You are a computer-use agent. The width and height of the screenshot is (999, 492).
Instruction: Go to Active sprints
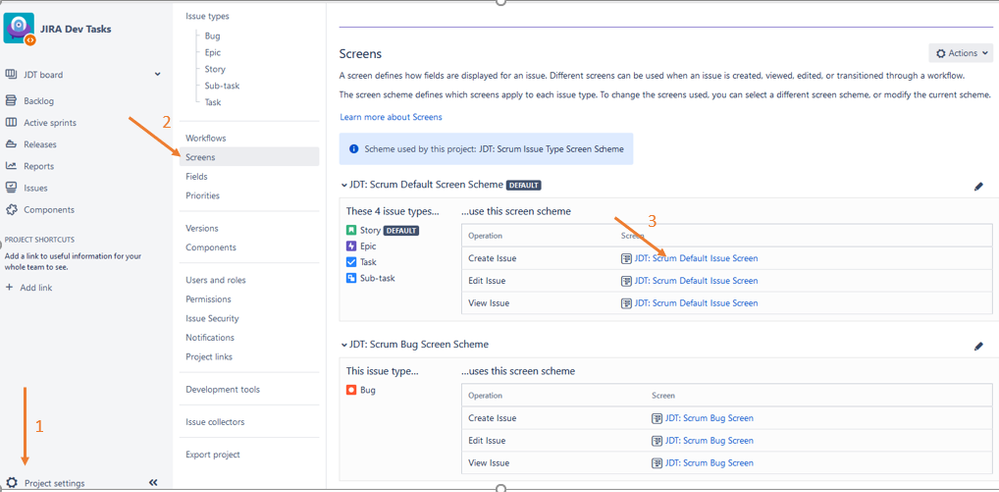click(50, 122)
